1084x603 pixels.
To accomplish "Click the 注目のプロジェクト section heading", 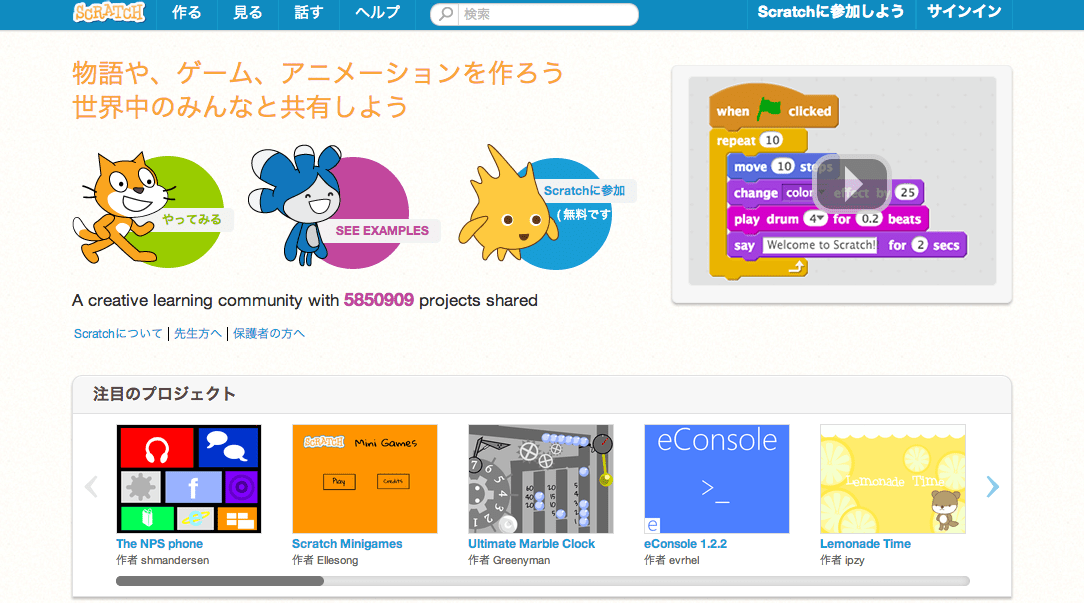I will (x=165, y=394).
